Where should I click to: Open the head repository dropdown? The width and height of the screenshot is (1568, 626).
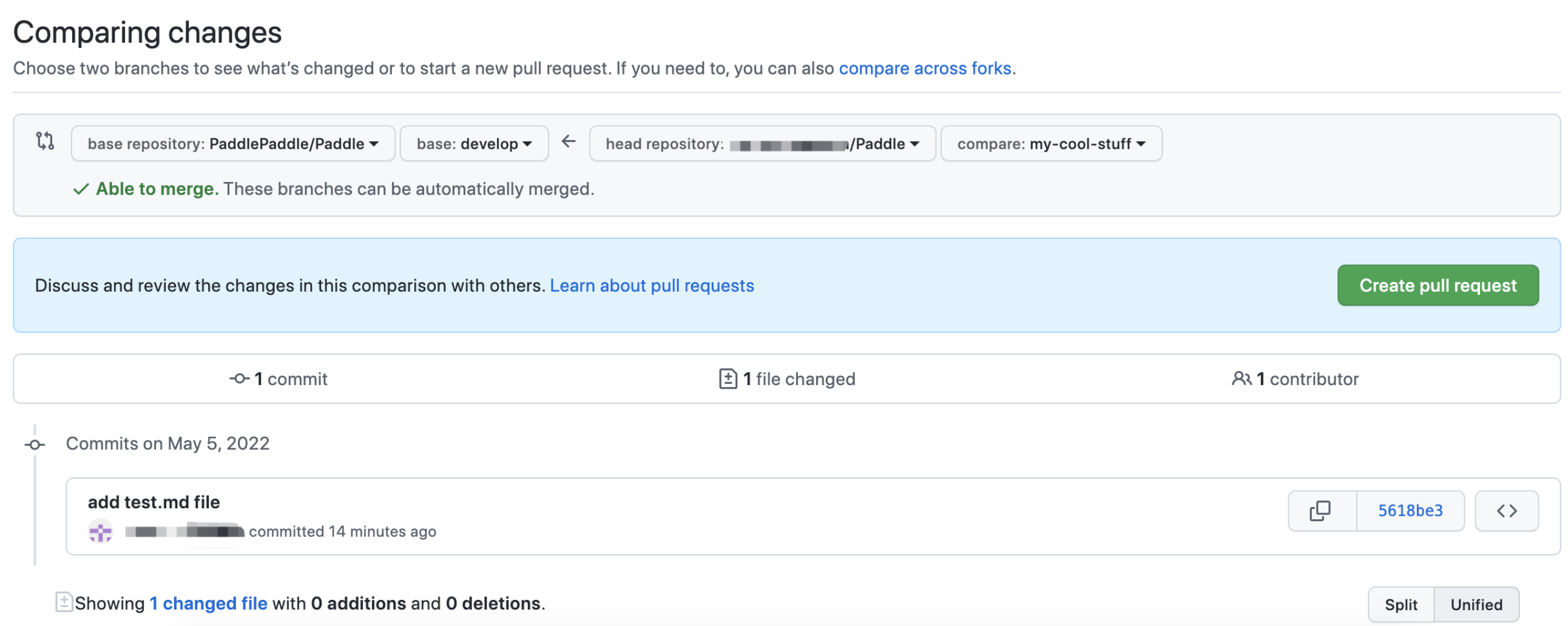coord(762,144)
